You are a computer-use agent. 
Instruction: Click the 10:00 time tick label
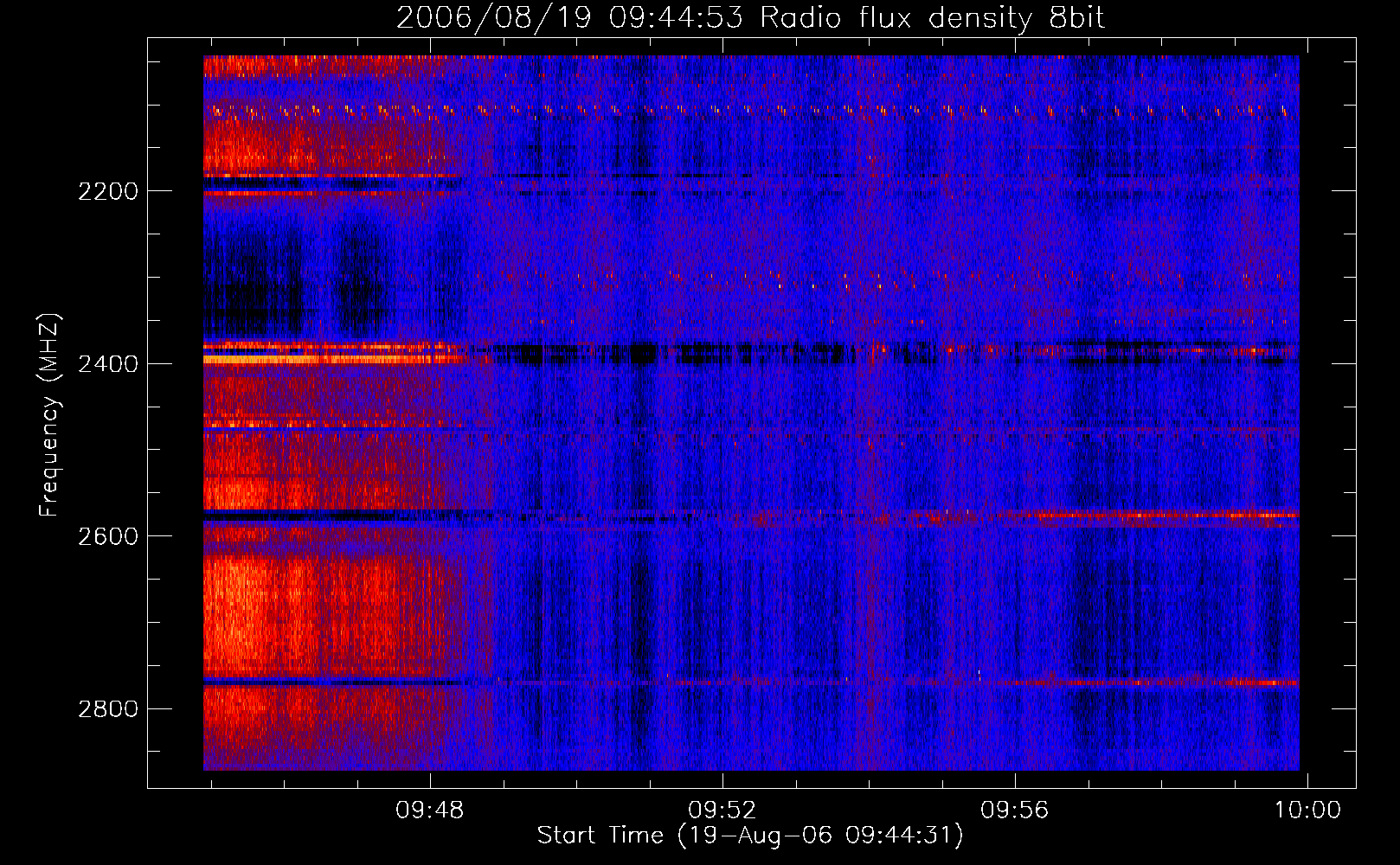(1307, 811)
